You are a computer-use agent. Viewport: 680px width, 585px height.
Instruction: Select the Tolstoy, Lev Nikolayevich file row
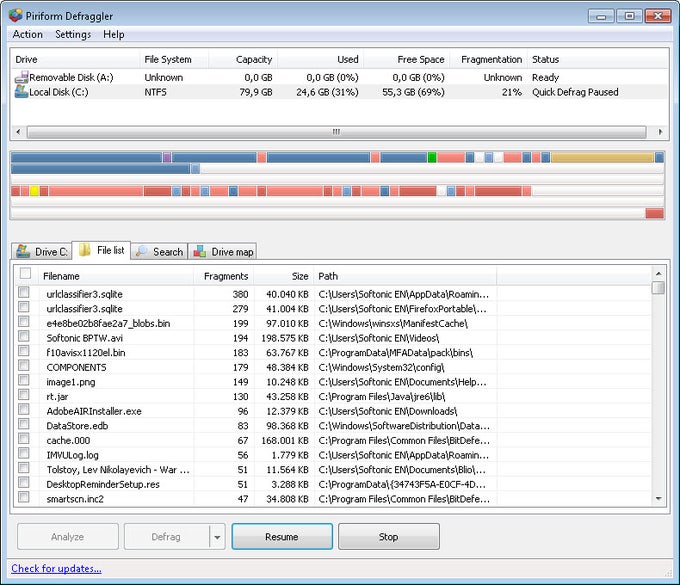[333, 470]
